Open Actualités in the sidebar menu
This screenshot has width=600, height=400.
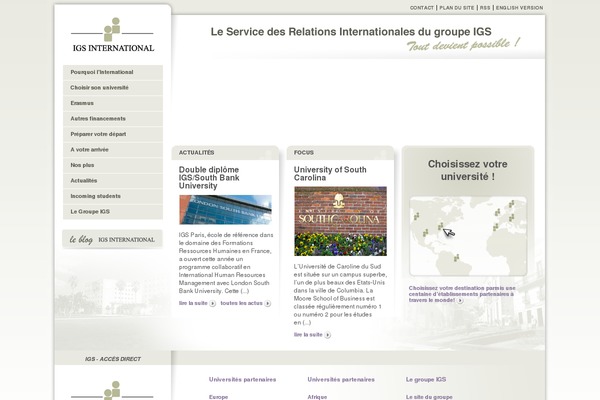[113, 181]
